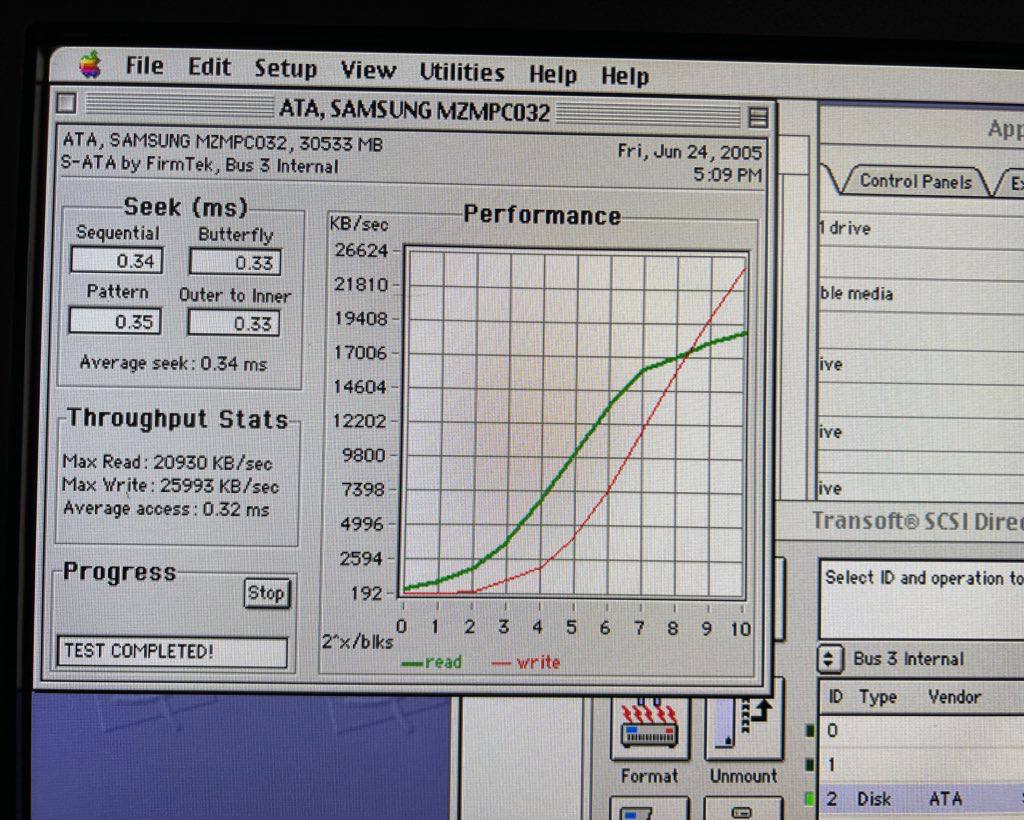The image size is (1024, 820).
Task: Click the Outer to Inner seek field
Action: point(234,323)
